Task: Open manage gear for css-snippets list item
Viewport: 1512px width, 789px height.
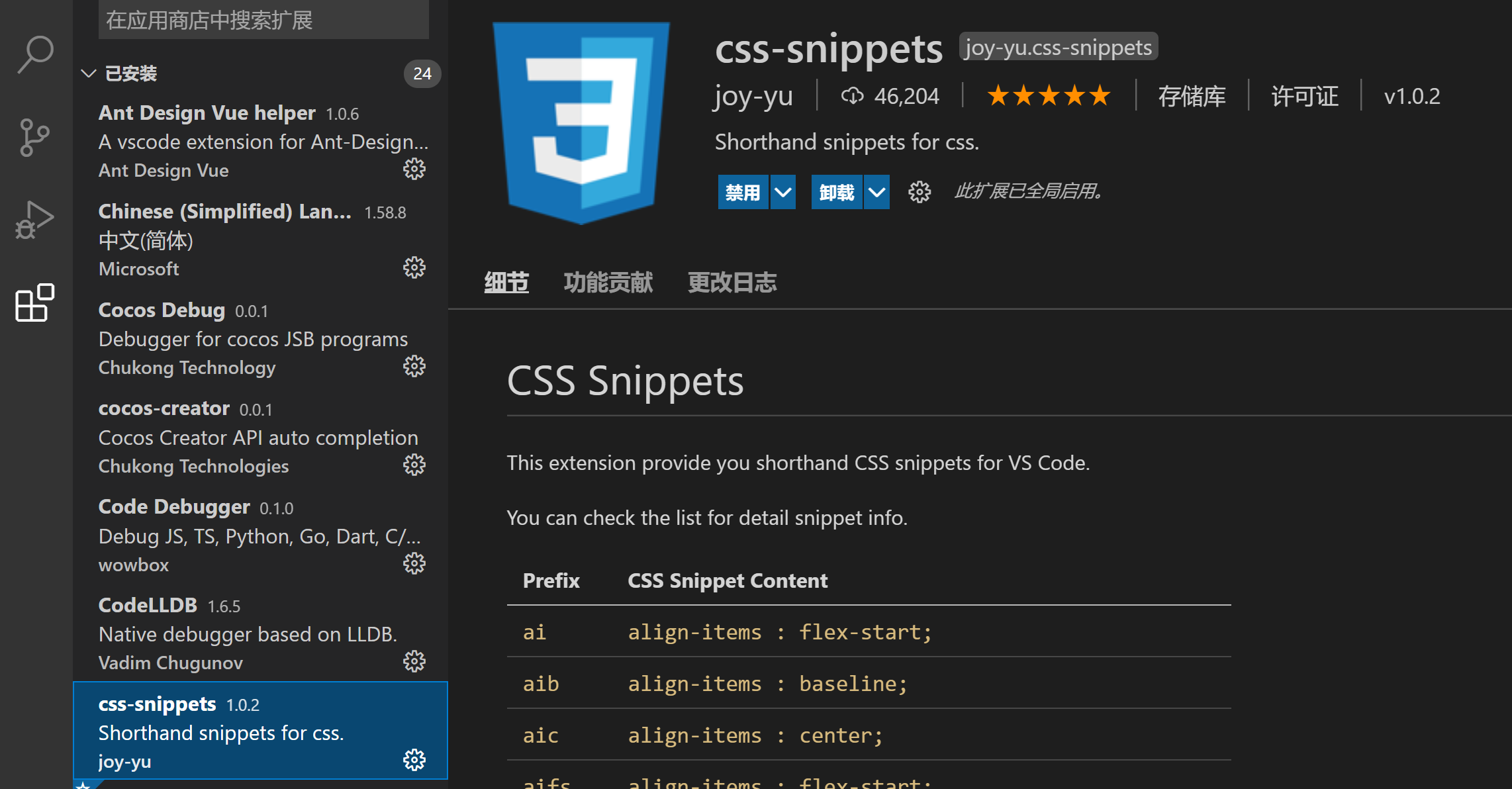Action: (414, 761)
